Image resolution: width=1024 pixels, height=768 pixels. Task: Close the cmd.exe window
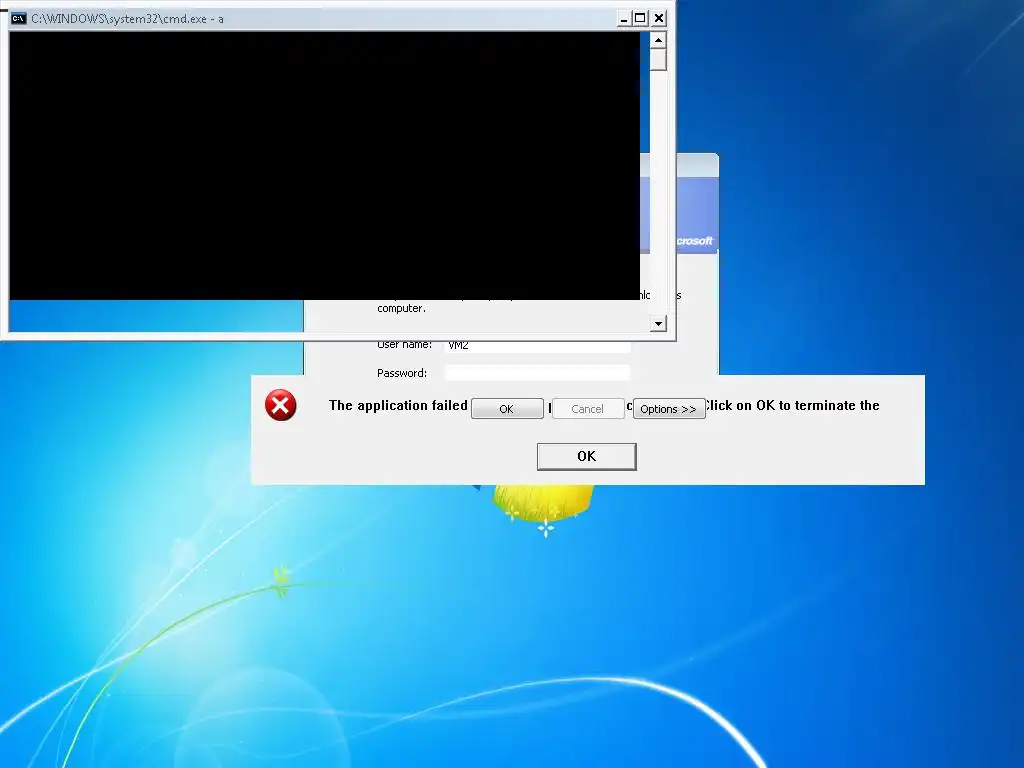pos(659,18)
